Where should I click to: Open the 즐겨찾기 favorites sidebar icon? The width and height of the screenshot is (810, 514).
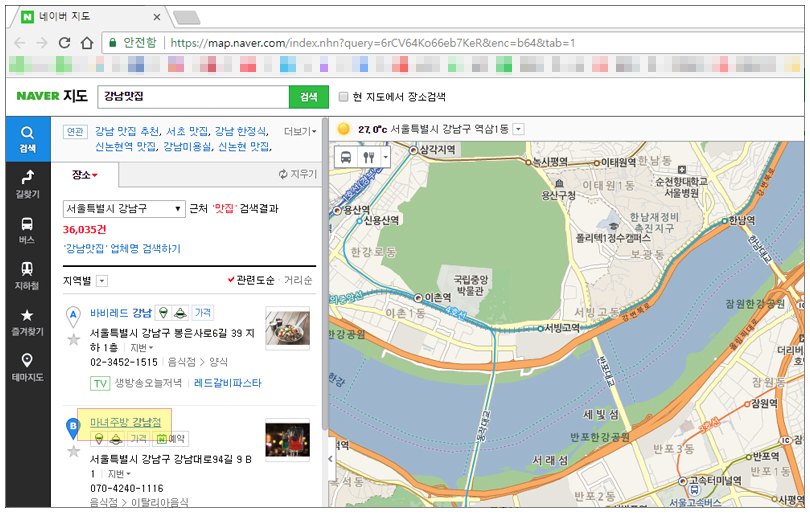[27, 322]
